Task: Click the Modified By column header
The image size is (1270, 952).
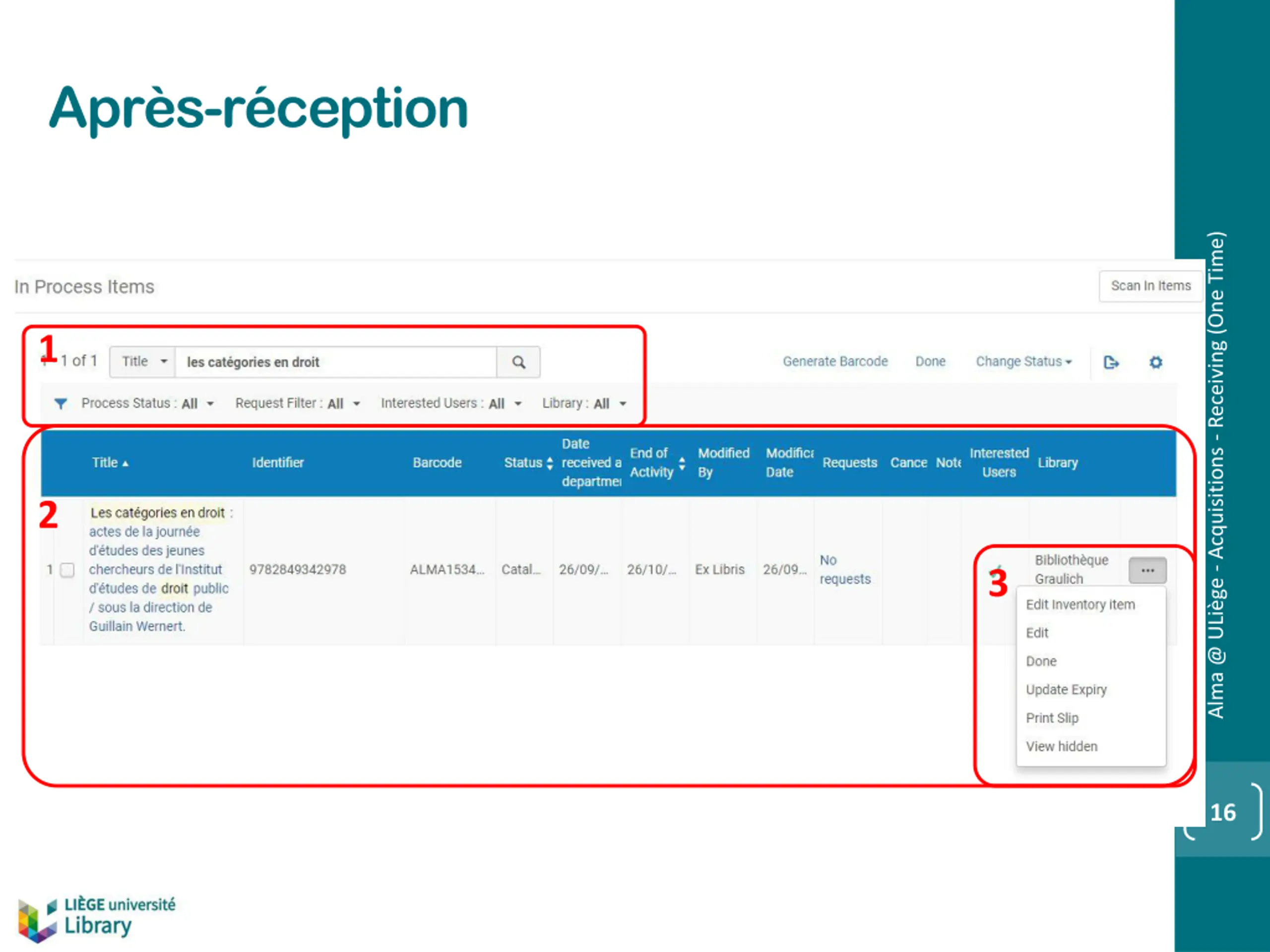Action: (x=723, y=463)
